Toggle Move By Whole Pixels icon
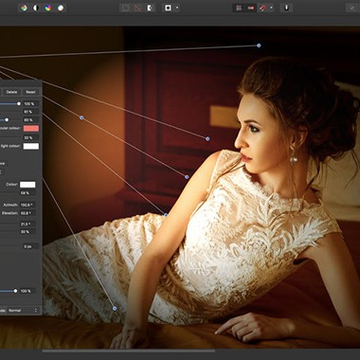 coord(250,8)
